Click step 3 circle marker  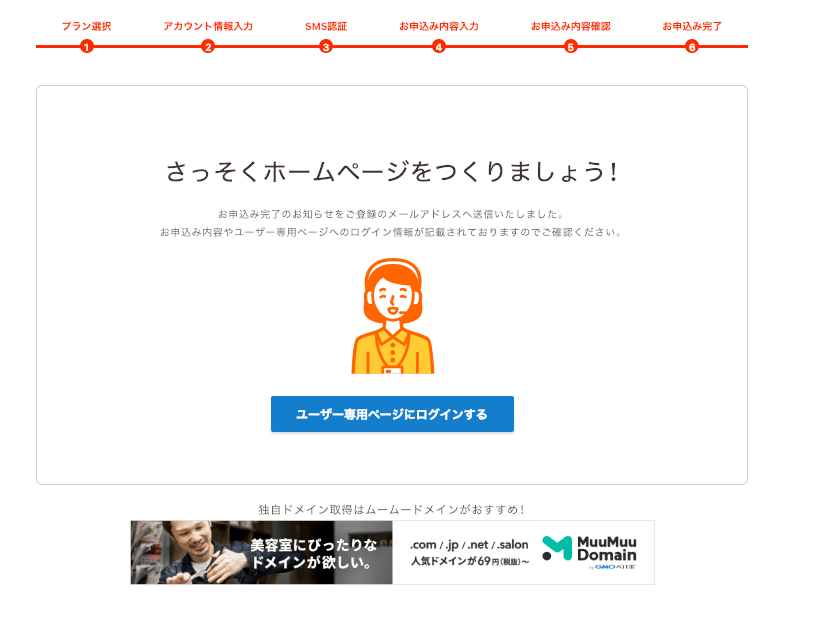(326, 47)
